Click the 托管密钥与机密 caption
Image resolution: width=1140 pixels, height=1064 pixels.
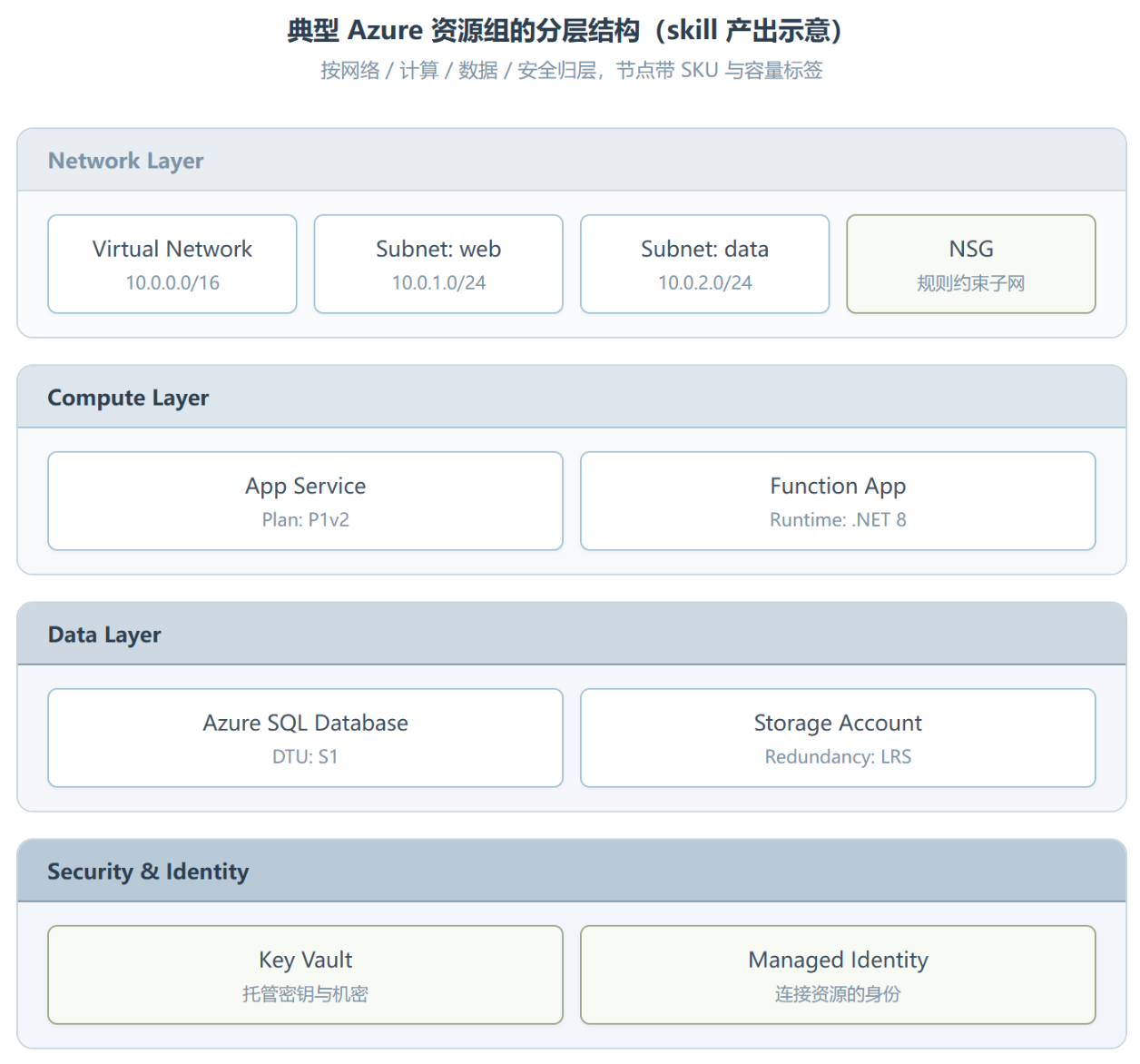(x=305, y=994)
